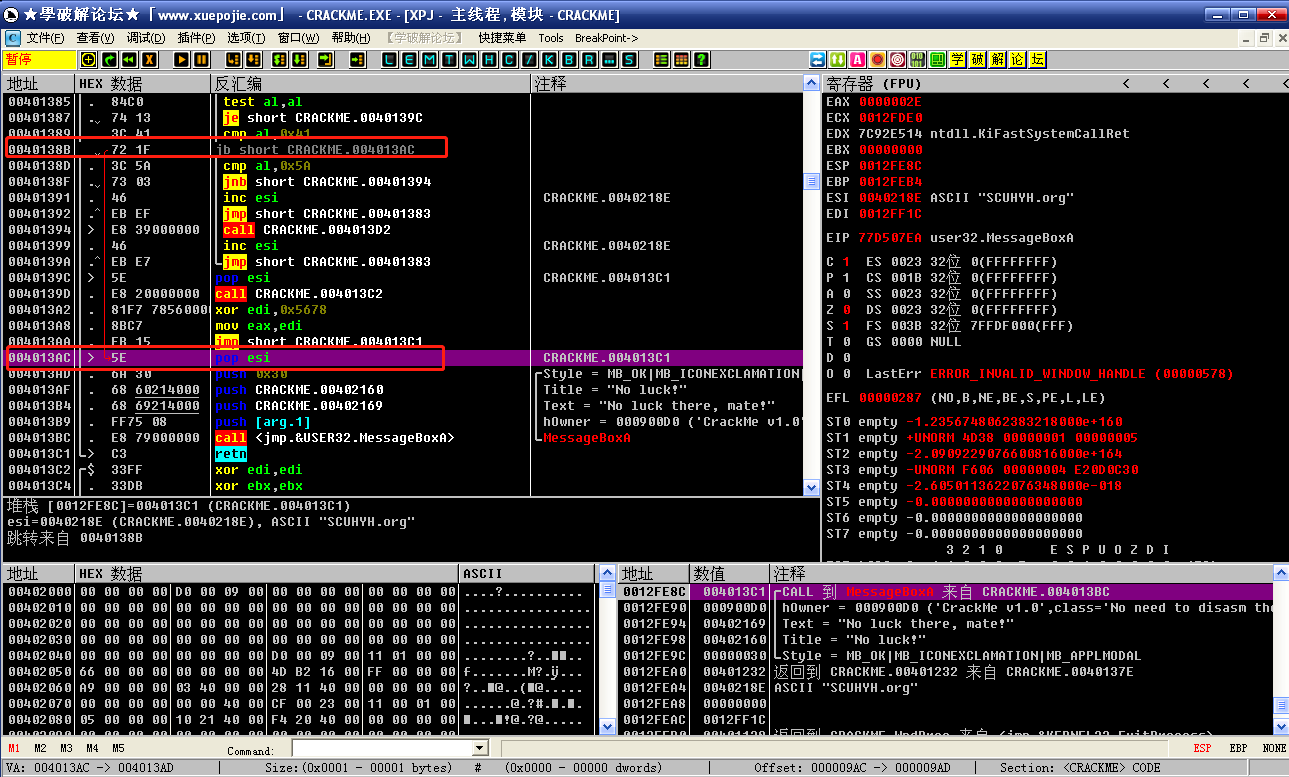This screenshot has width=1289, height=777.
Task: Click the blue swap-arrows toolbar icon
Action: coord(818,60)
